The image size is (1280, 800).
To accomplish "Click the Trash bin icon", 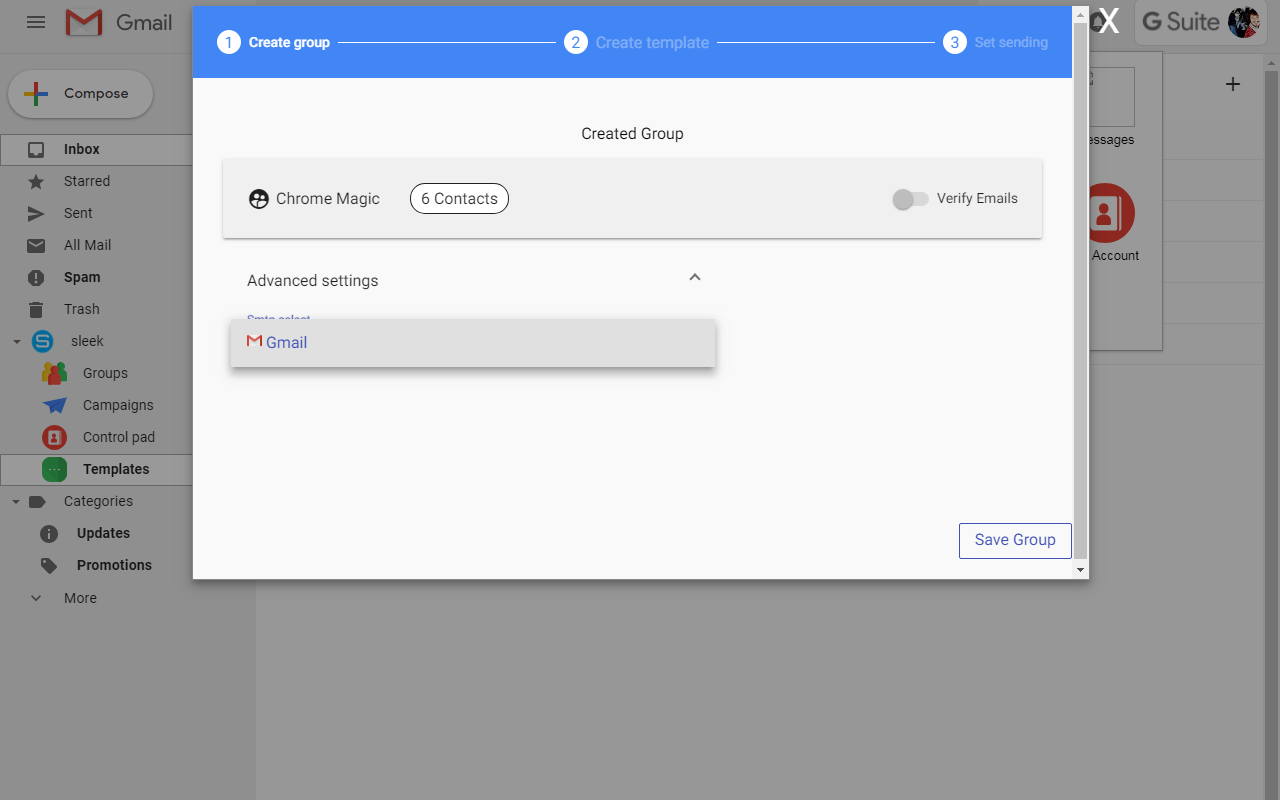I will coord(36,309).
